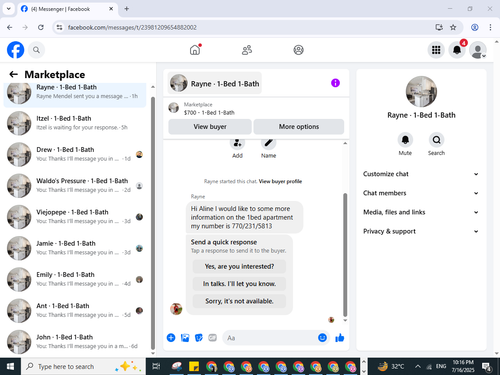The height and width of the screenshot is (375, 500).
Task: Open conversation information purple icon
Action: pos(335,83)
